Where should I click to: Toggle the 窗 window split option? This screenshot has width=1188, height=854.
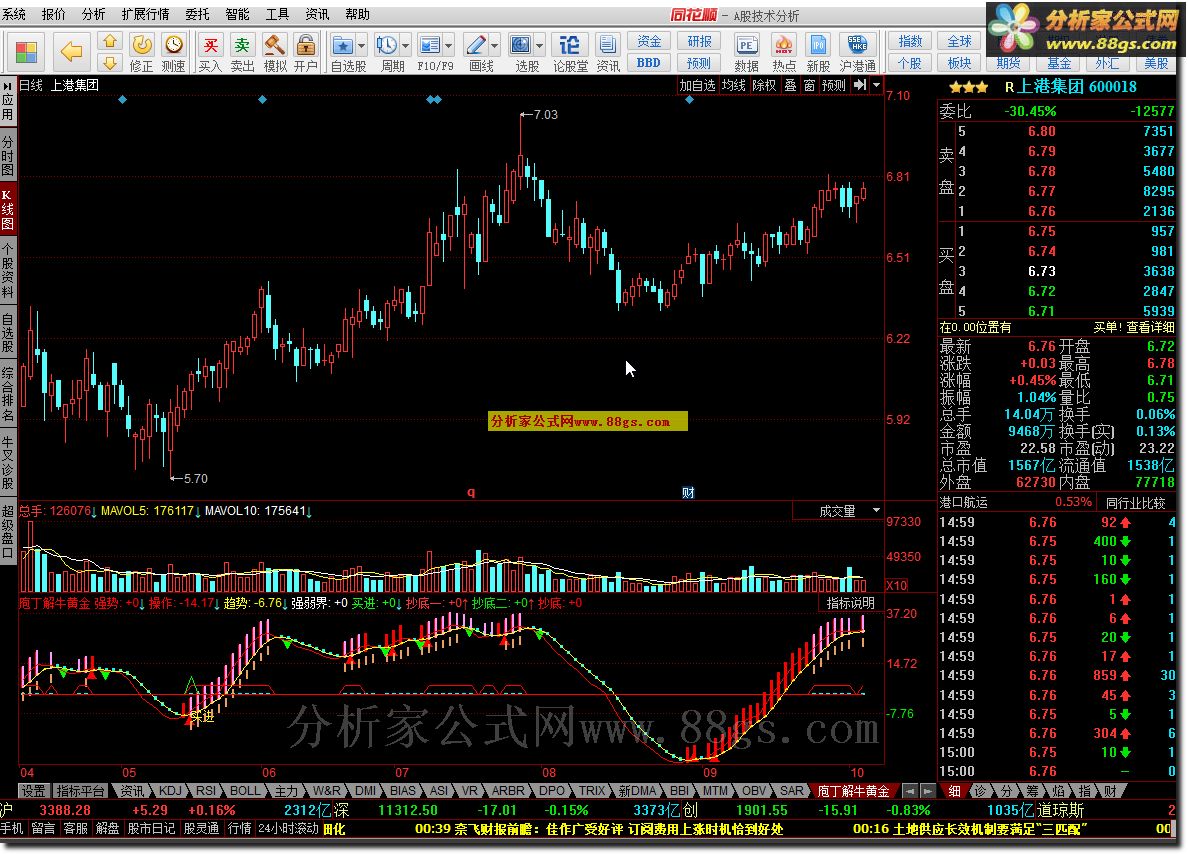pos(809,85)
